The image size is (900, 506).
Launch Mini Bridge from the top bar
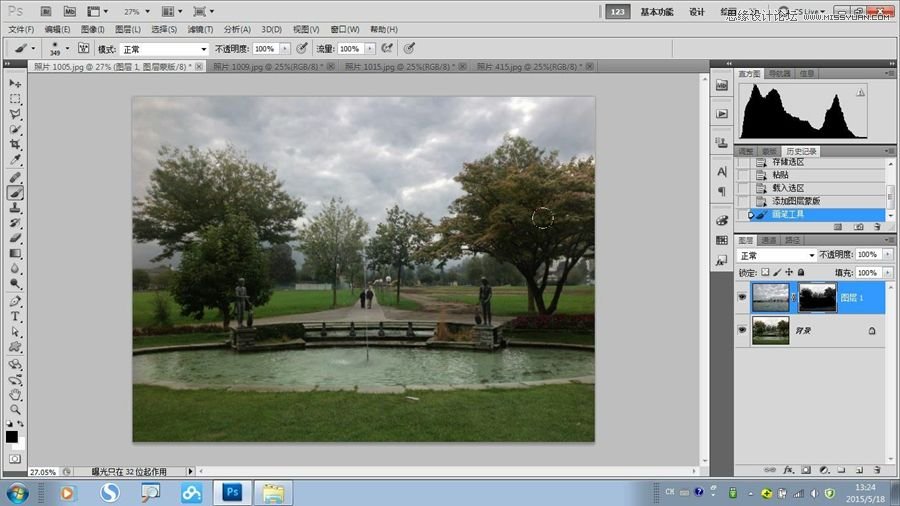pyautogui.click(x=69, y=11)
